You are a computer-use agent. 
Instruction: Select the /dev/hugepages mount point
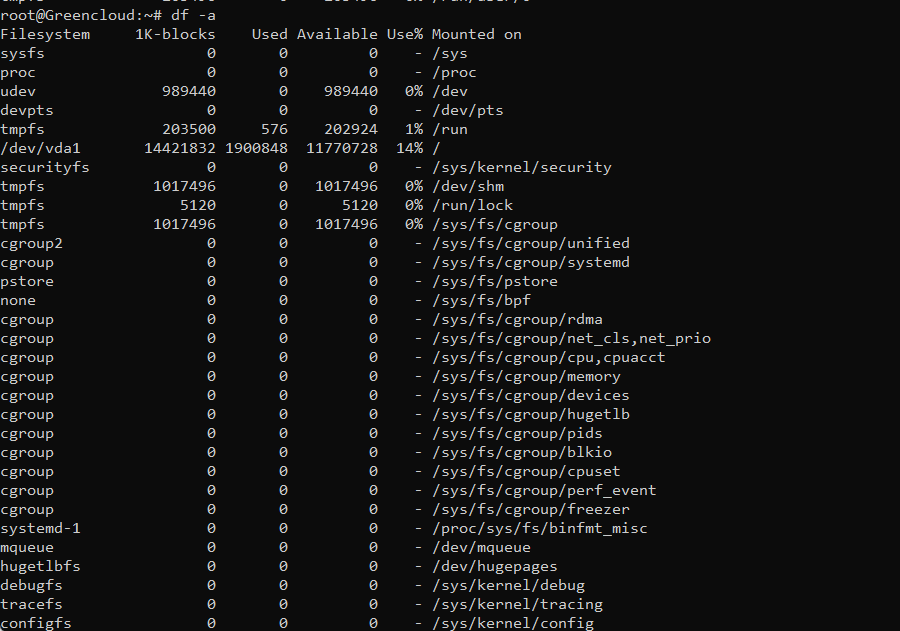pyautogui.click(x=494, y=566)
